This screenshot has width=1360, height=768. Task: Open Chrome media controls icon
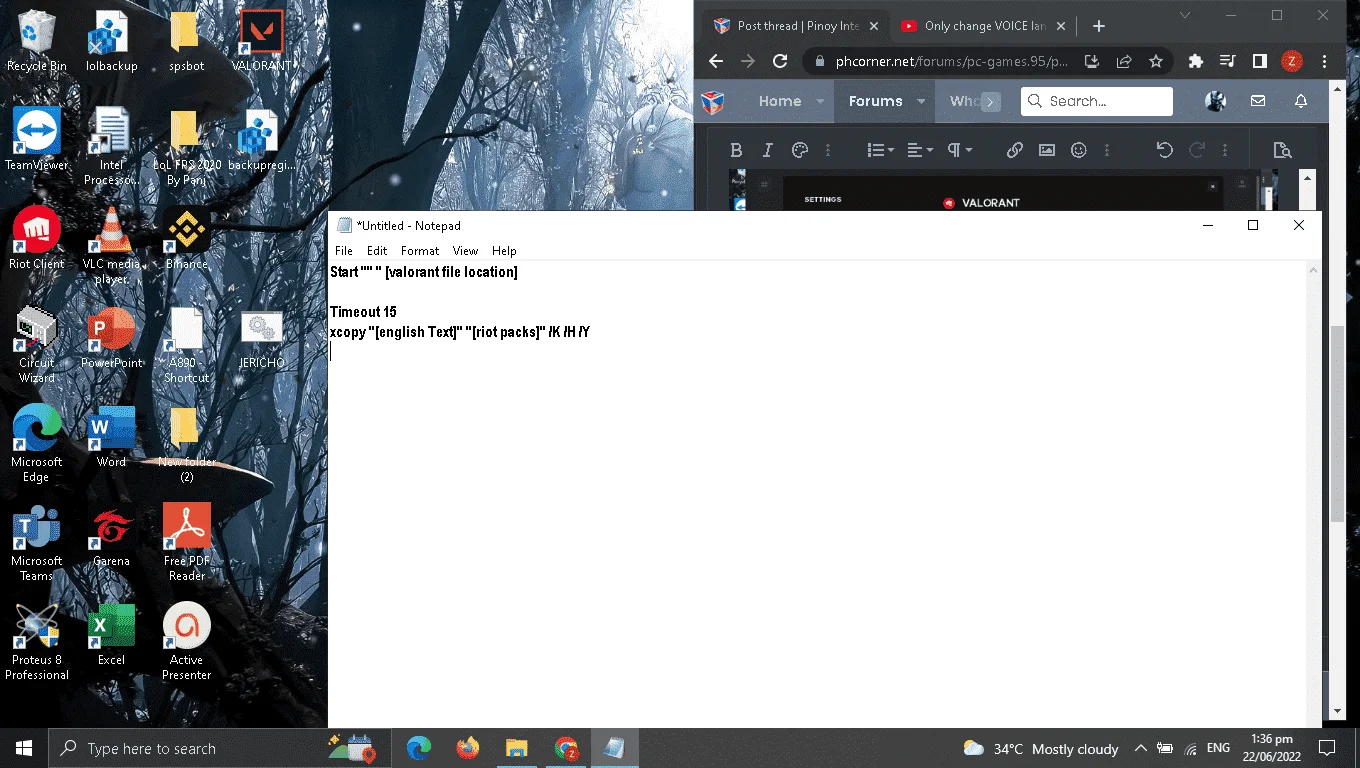(x=1228, y=61)
